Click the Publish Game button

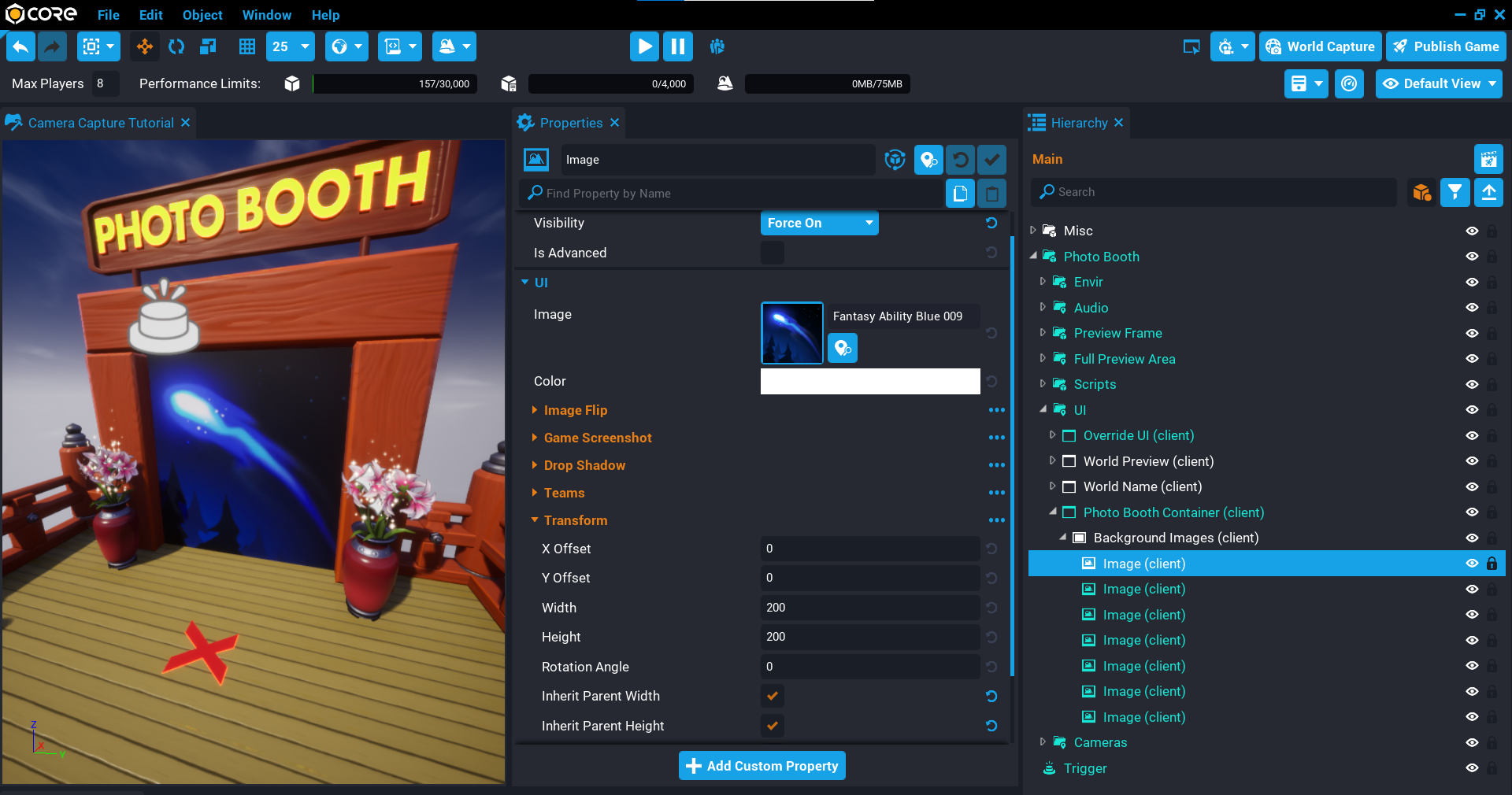coord(1446,46)
